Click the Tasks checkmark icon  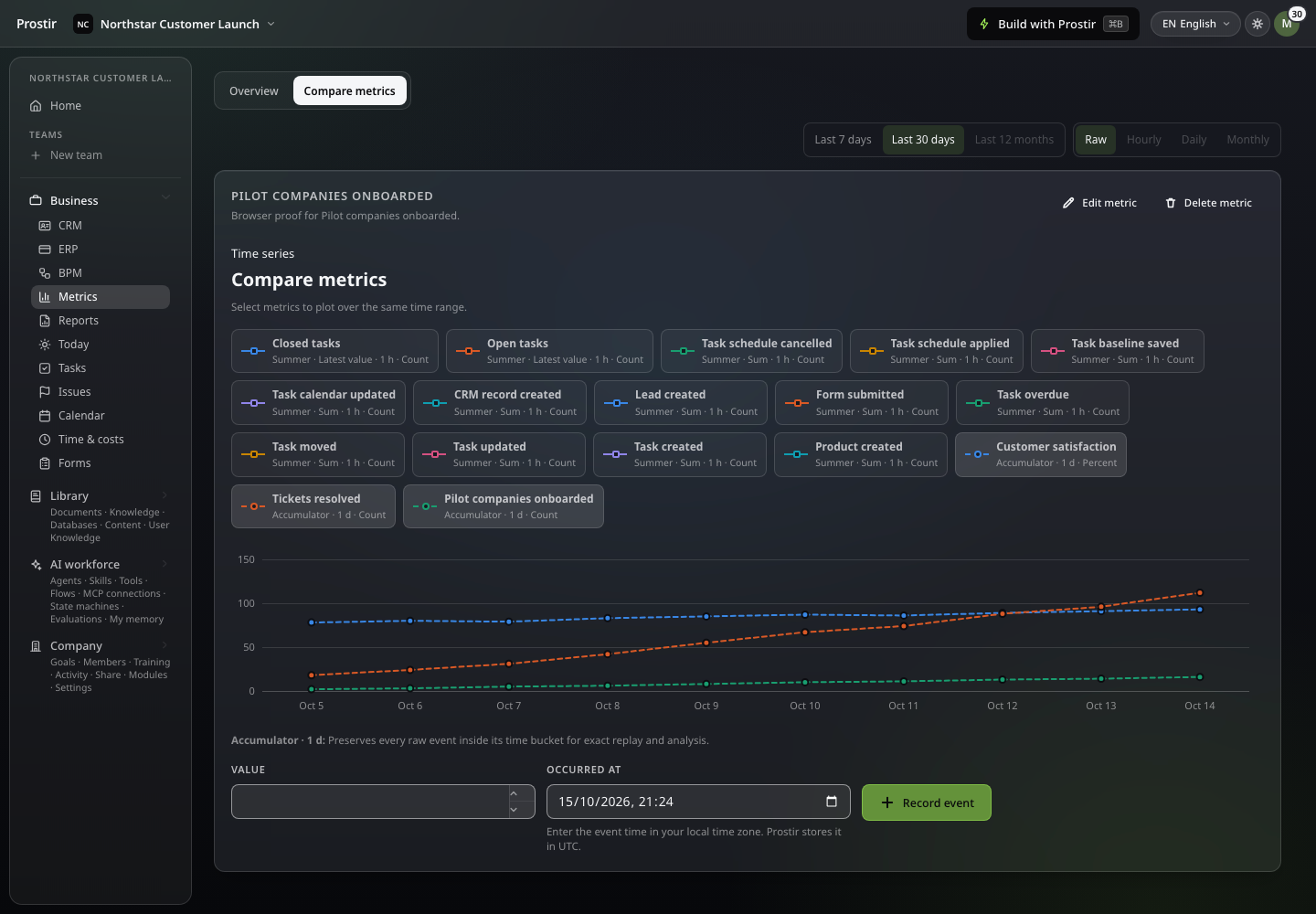coord(45,368)
